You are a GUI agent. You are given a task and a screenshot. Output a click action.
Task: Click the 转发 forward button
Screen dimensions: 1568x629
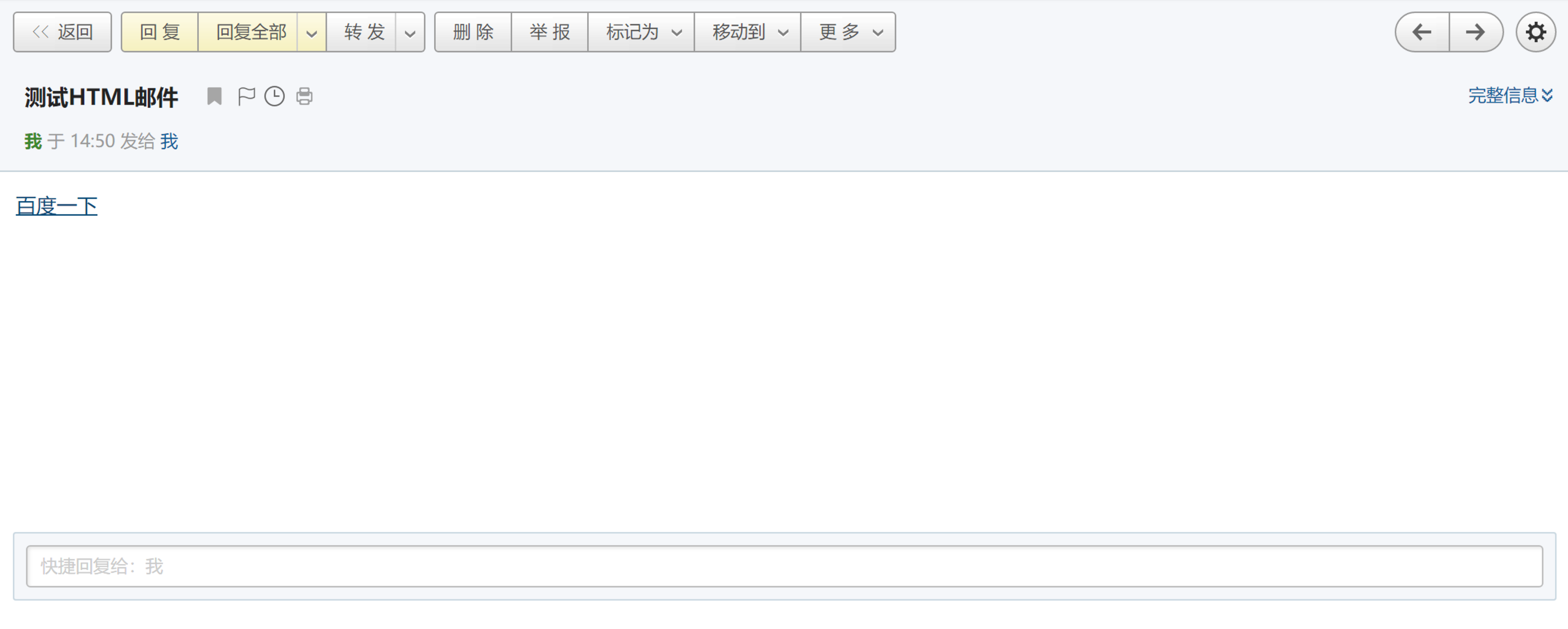(364, 32)
